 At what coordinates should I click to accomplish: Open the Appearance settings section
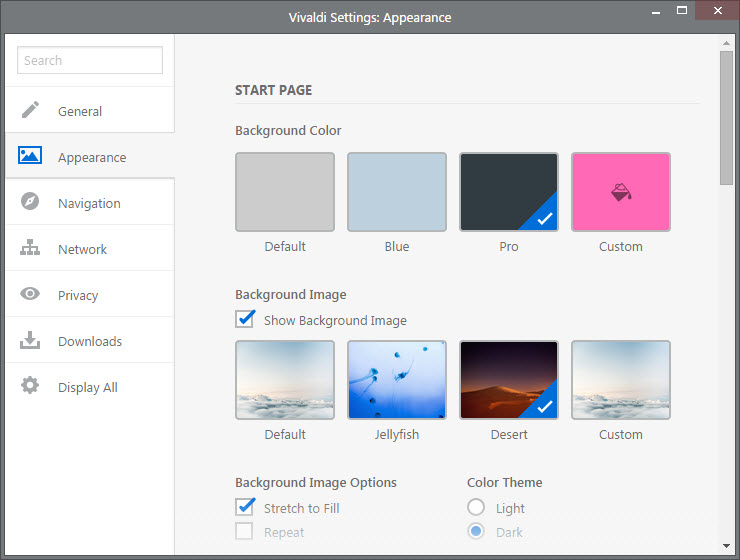[x=90, y=156]
